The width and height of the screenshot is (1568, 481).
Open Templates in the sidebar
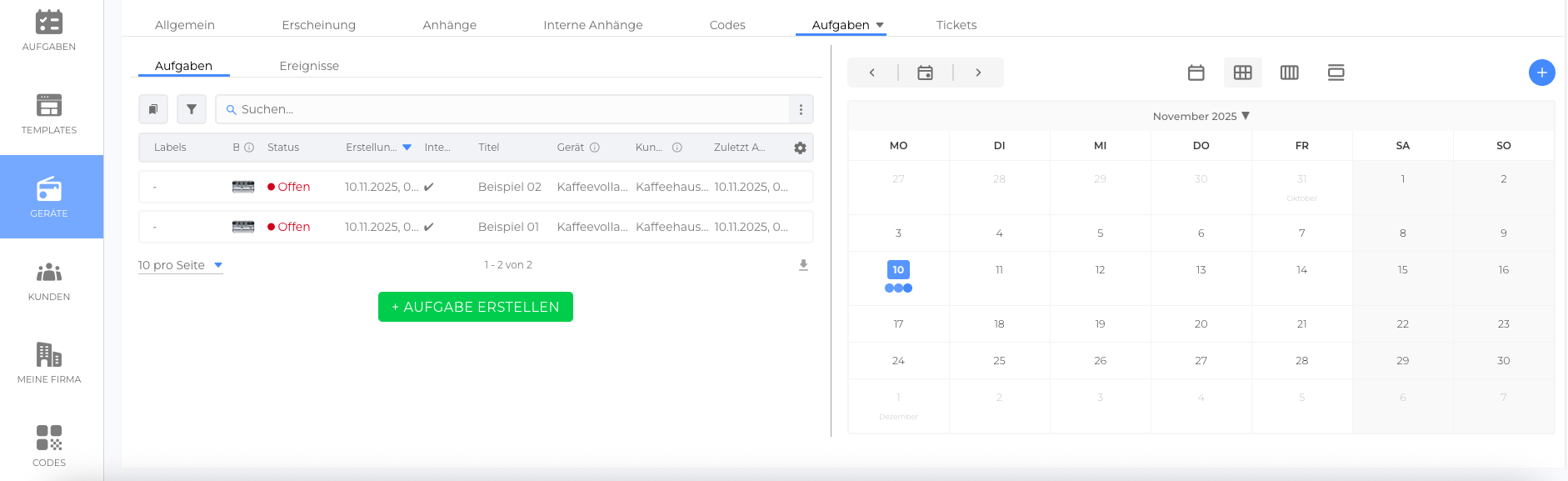[49, 114]
